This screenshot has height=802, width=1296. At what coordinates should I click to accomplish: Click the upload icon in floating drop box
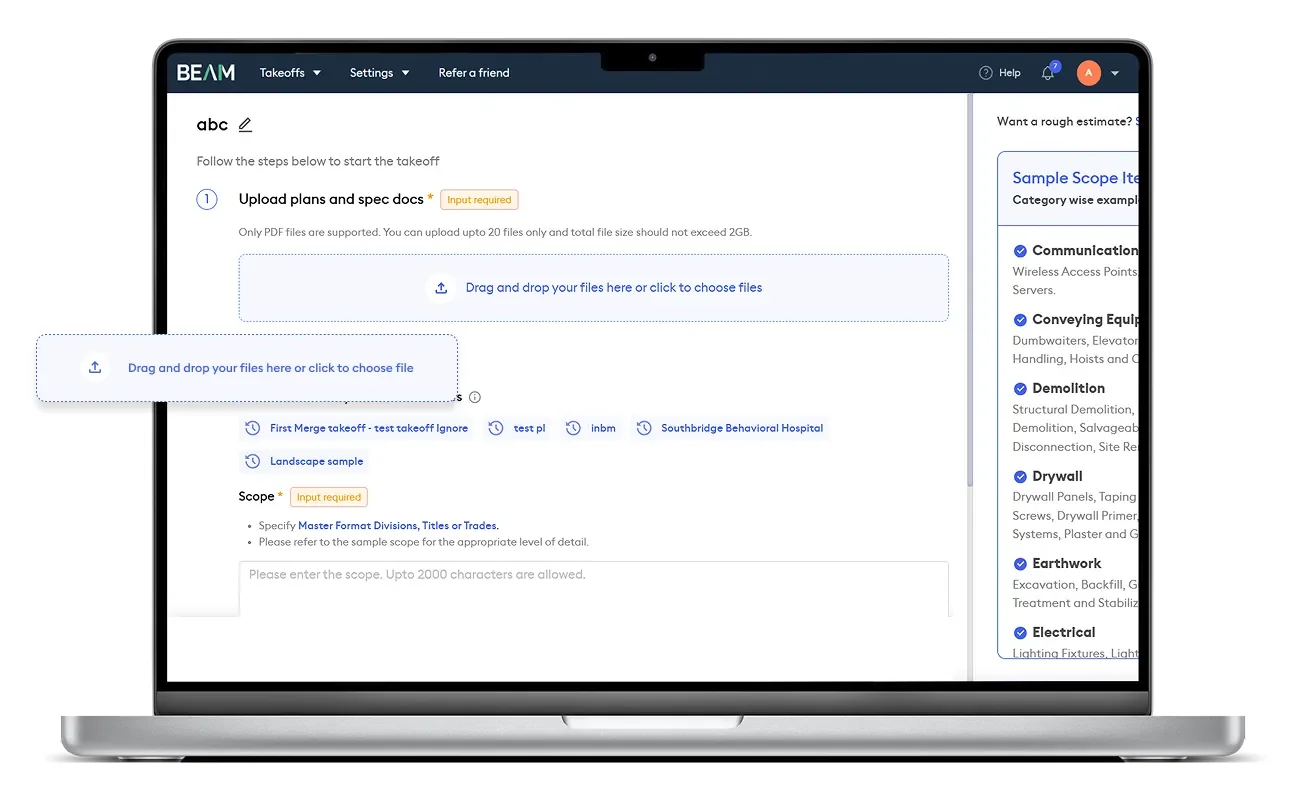point(95,368)
